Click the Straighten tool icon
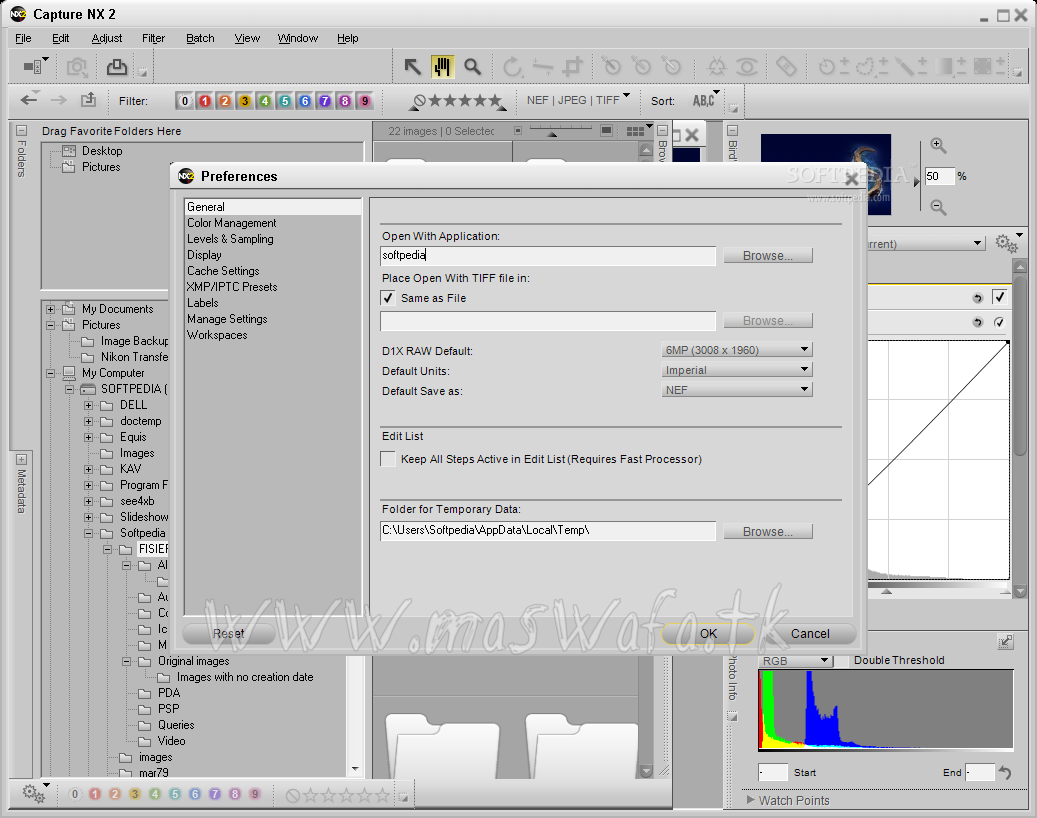The image size is (1037, 818). pos(542,66)
